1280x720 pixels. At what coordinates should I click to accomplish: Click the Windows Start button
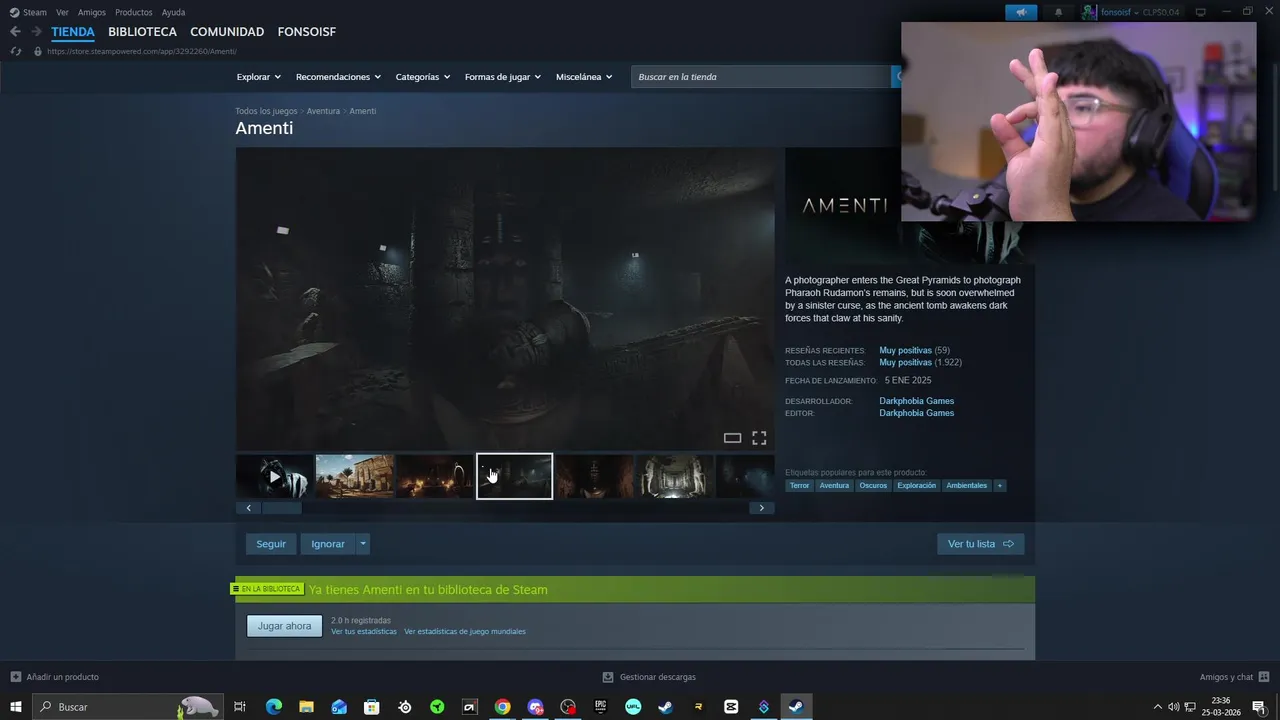16,707
